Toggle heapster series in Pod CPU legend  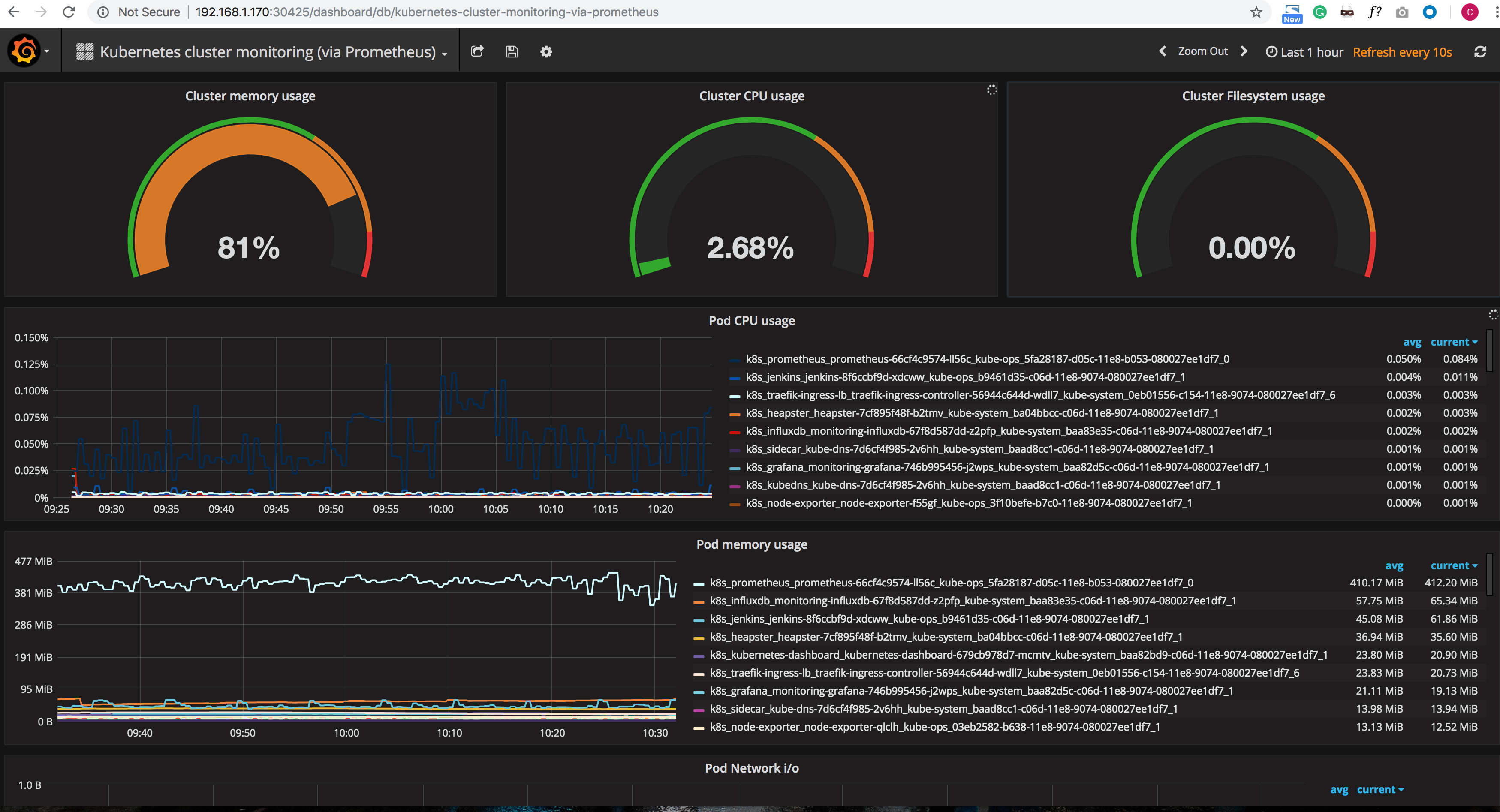982,413
